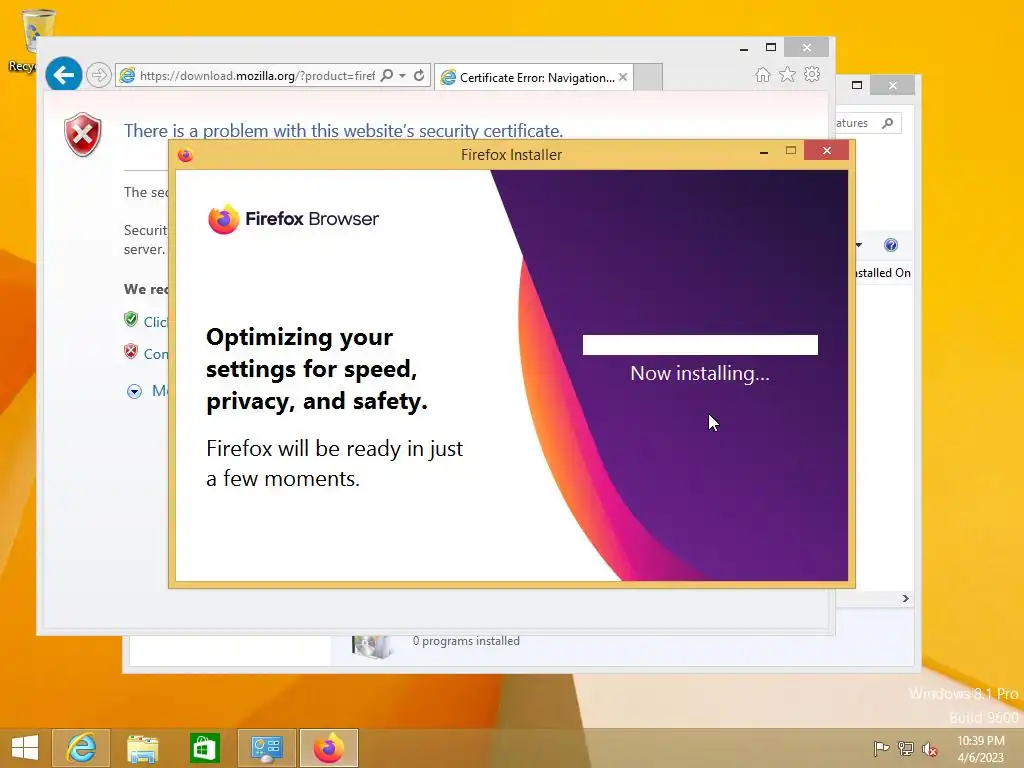Open view options dropdown beside help icon

[859, 246]
